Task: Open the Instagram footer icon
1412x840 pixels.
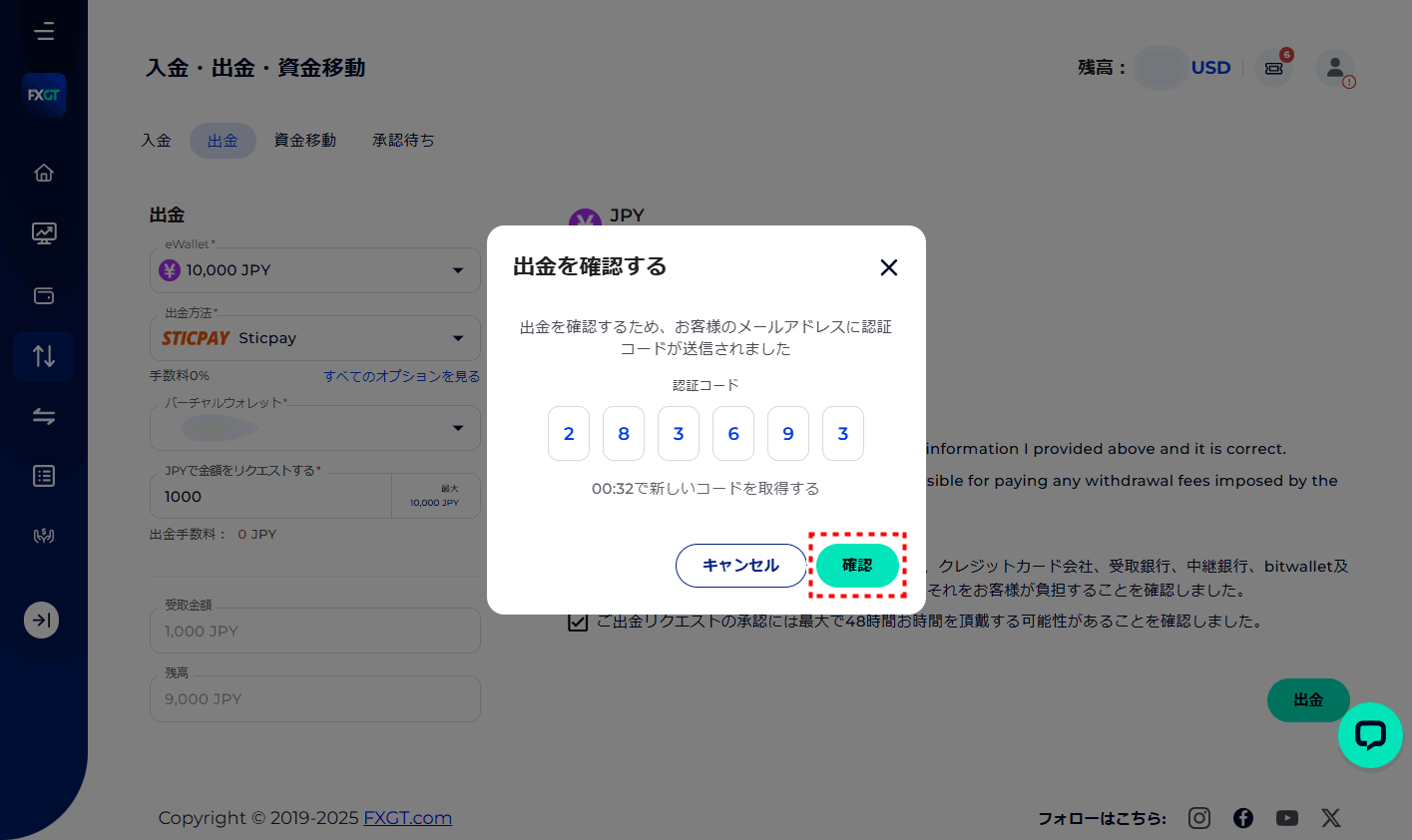Action: click(1199, 818)
